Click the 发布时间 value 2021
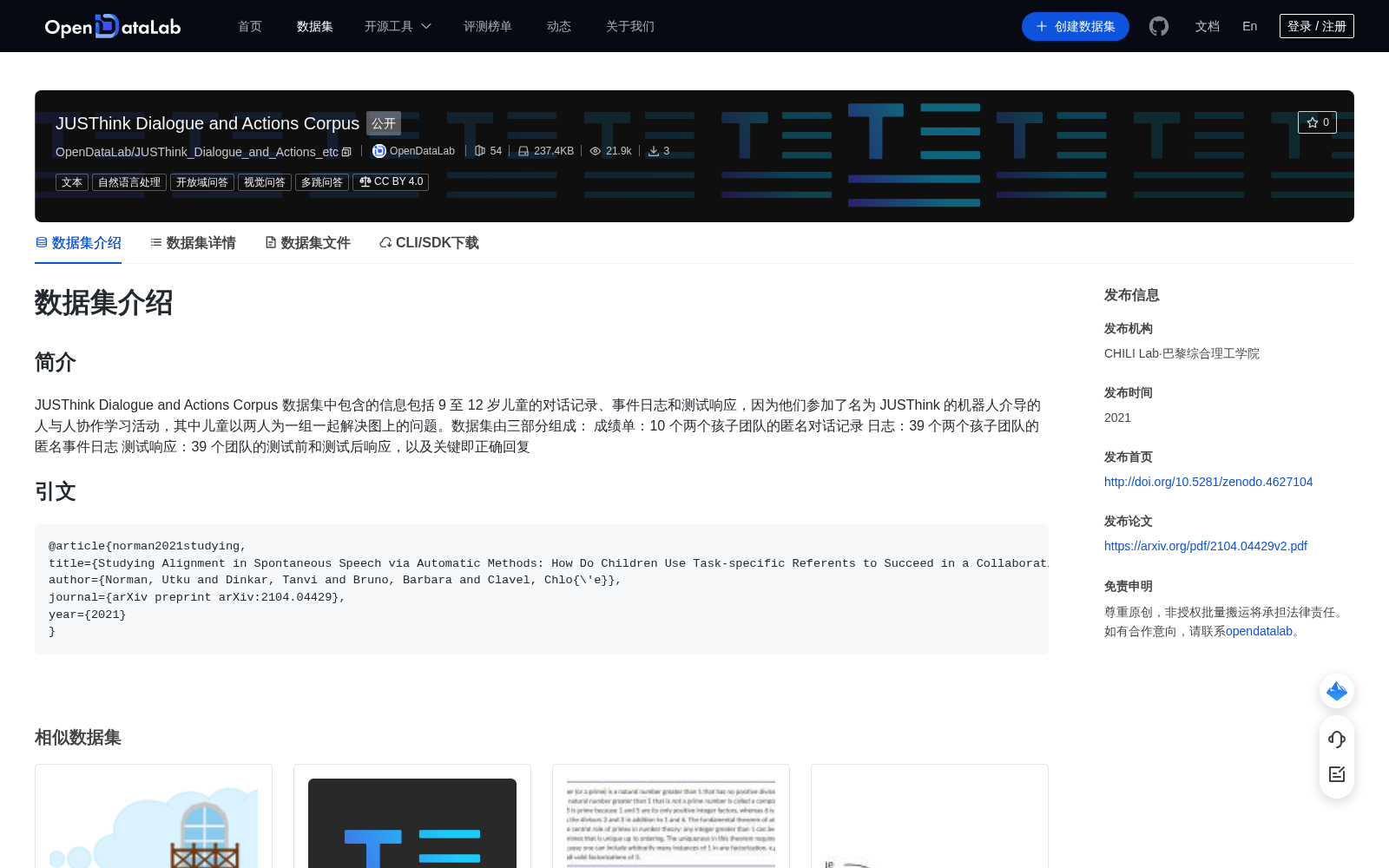 [x=1117, y=418]
